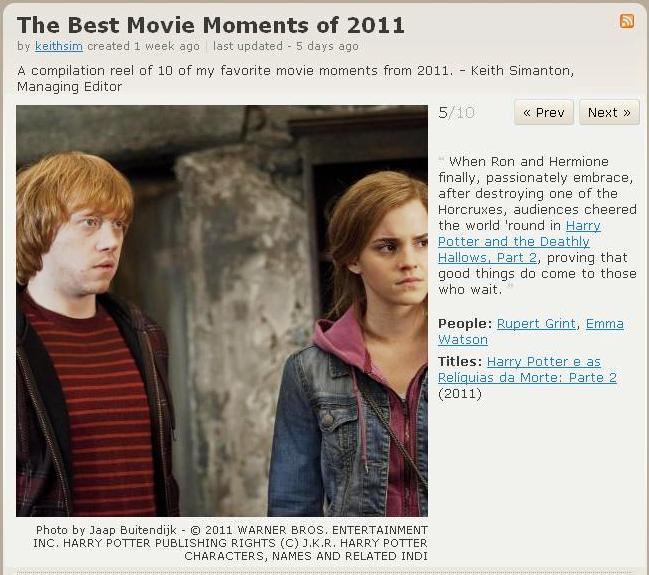The image size is (649, 575).
Task: Open keithsim author profile link
Action: pos(59,46)
